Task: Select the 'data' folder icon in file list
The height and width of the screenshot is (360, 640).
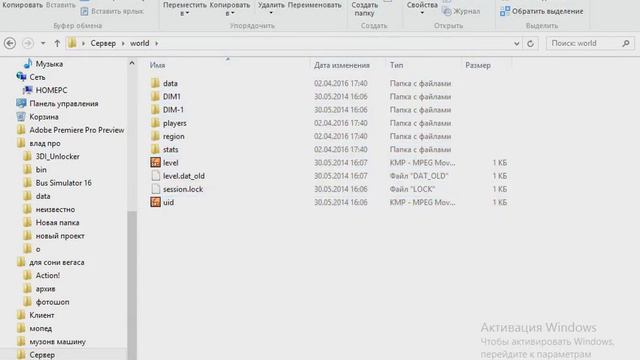Action: (155, 83)
